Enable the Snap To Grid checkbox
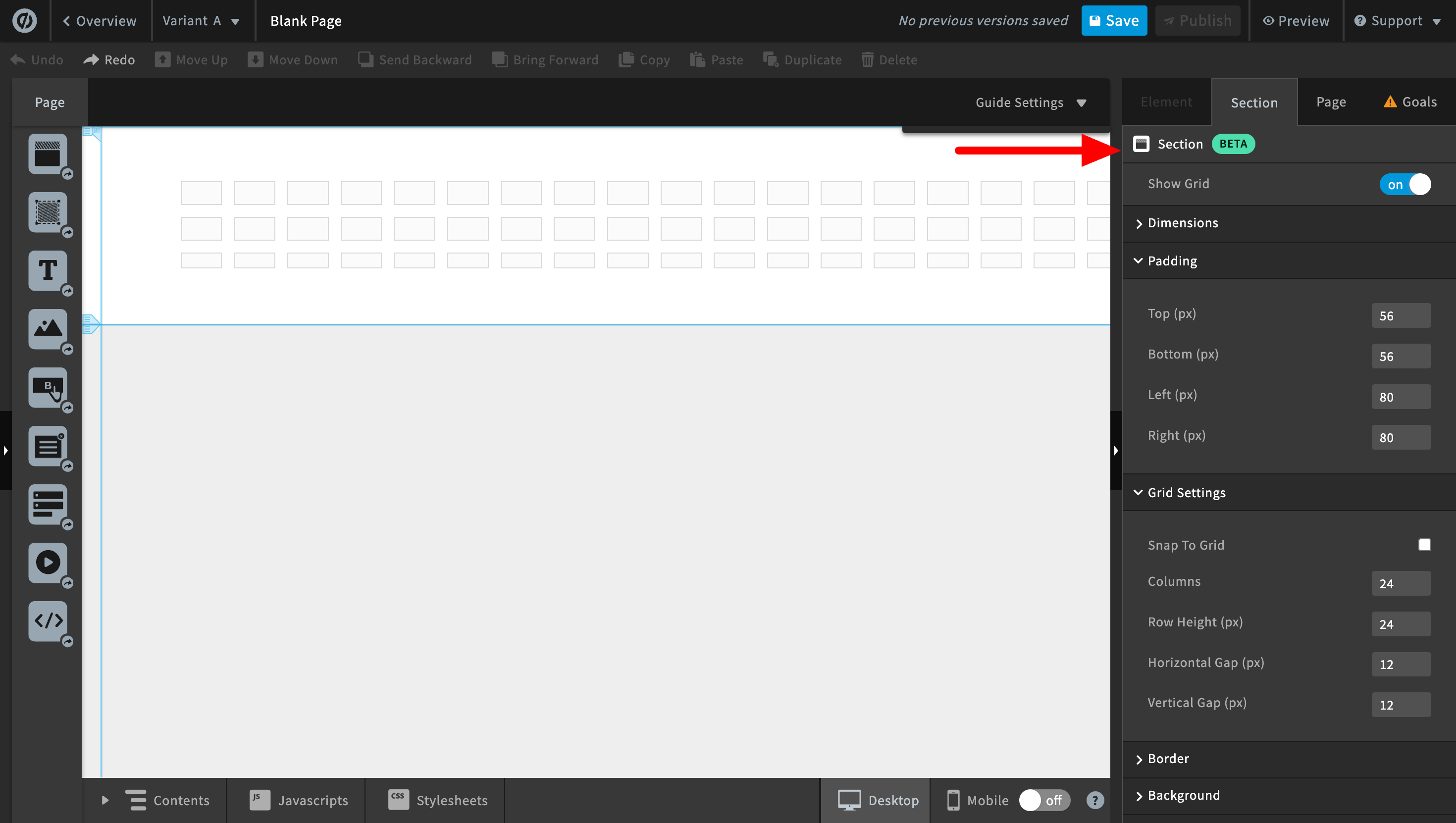This screenshot has height=823, width=1456. pyautogui.click(x=1424, y=545)
